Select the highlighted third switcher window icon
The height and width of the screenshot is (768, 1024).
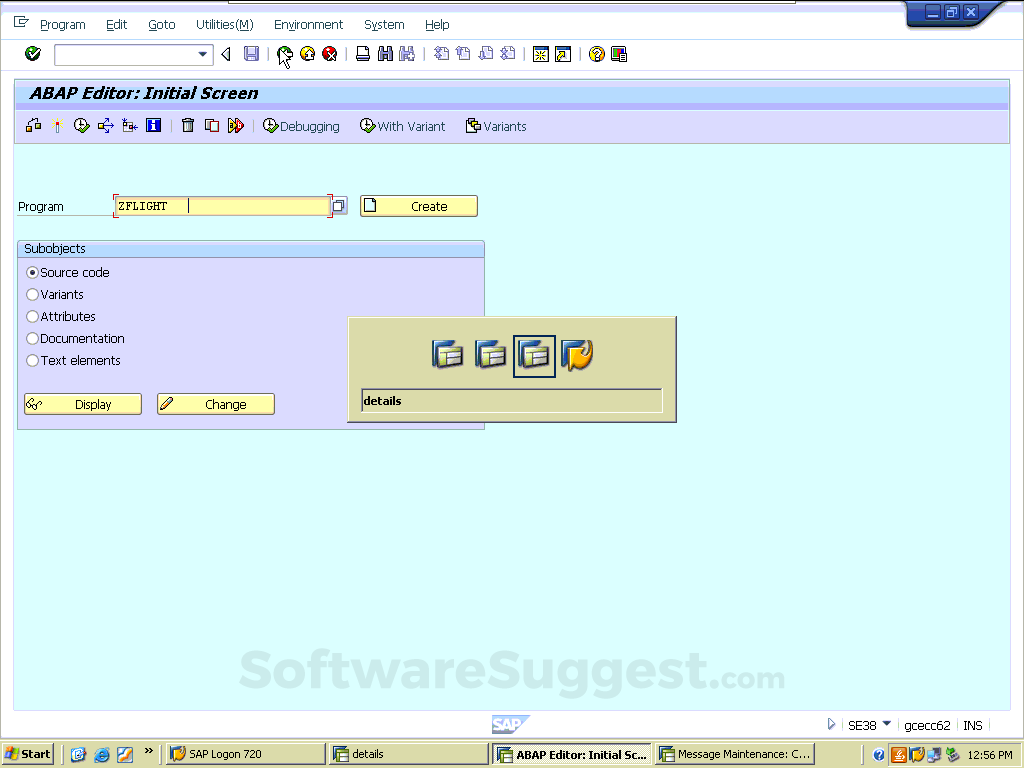click(x=534, y=356)
